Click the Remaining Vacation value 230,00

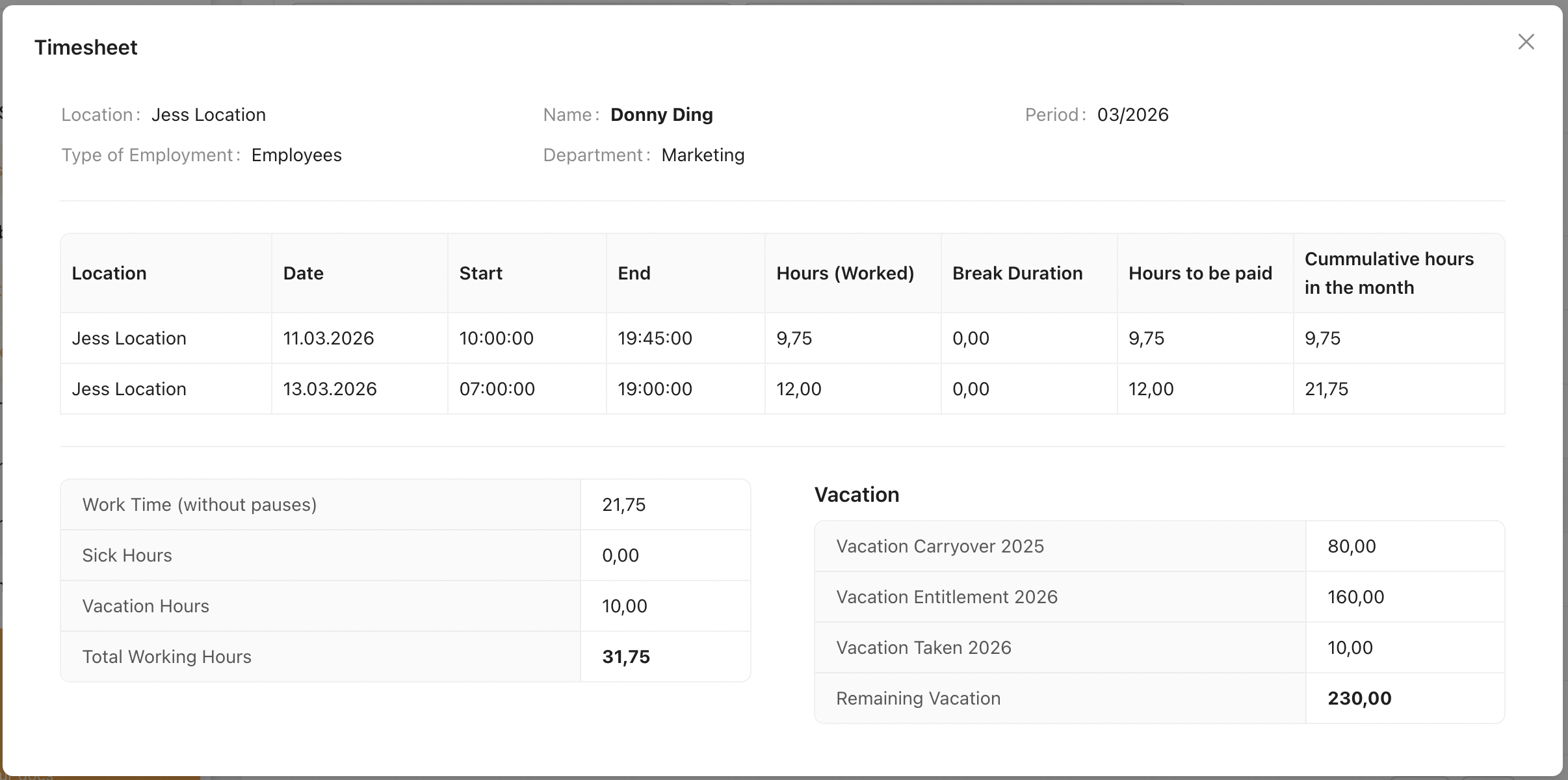pos(1359,699)
